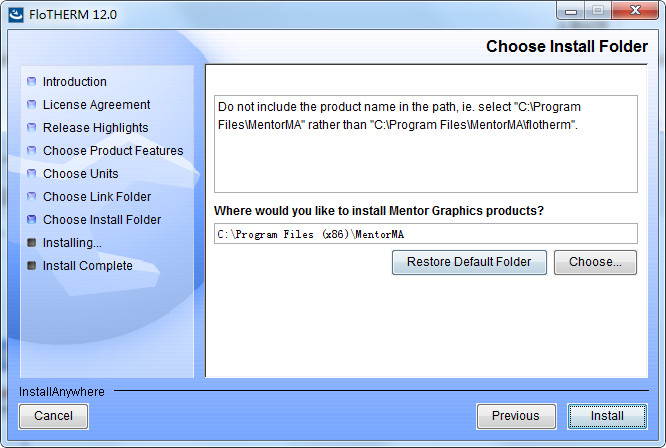666x448 pixels.
Task: Click the Choose Units step bullet icon
Action: pyautogui.click(x=32, y=174)
